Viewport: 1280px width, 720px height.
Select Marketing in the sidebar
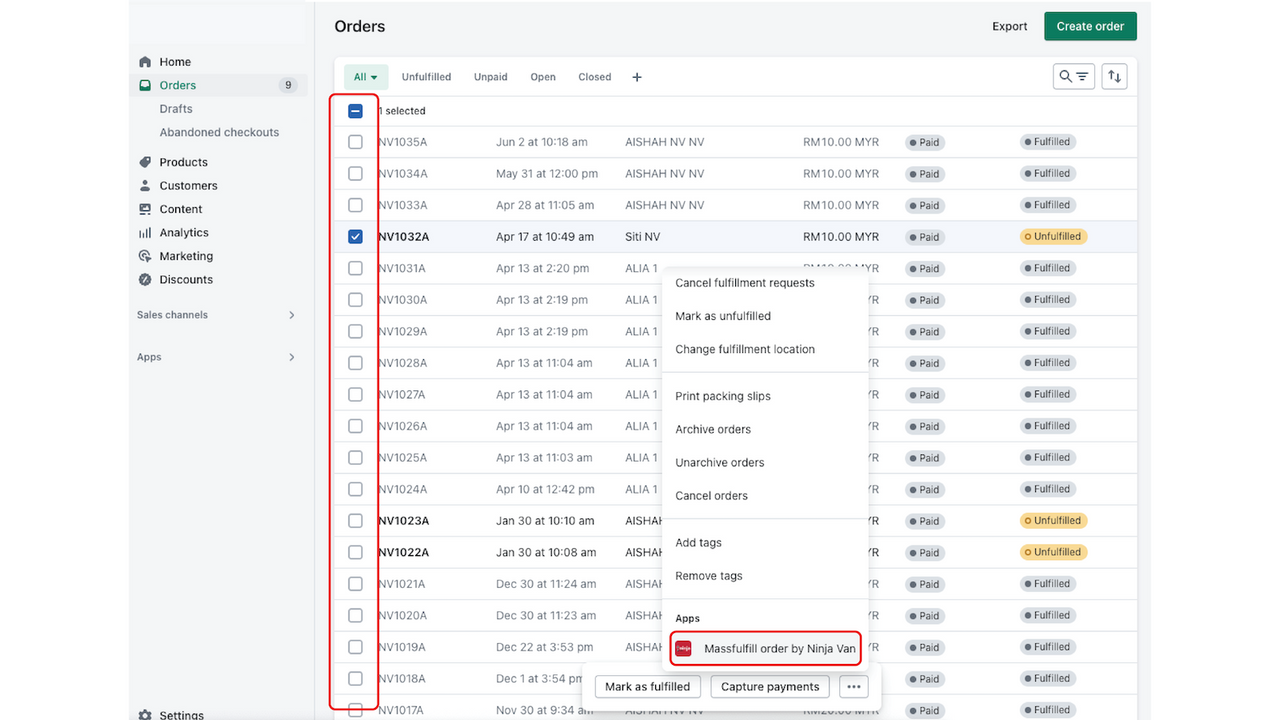[x=186, y=256]
